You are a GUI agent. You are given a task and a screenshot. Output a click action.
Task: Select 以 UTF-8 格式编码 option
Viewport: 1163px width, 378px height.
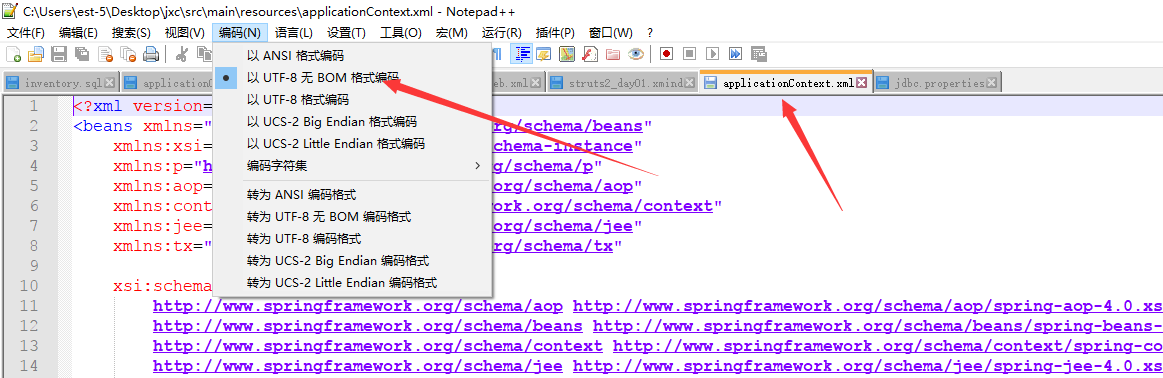point(352,99)
